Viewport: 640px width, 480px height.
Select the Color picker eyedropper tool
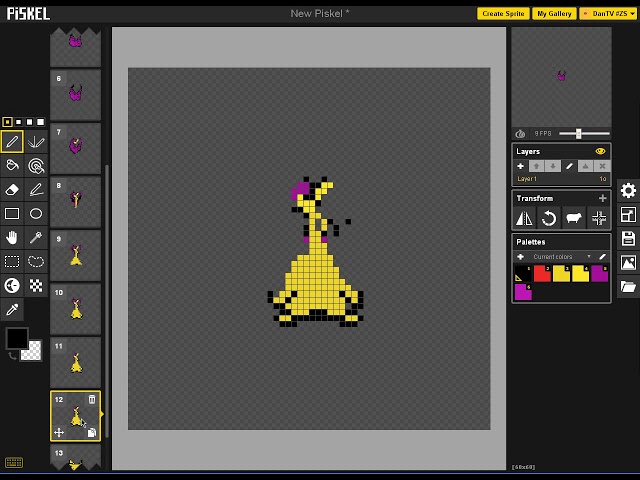point(12,309)
